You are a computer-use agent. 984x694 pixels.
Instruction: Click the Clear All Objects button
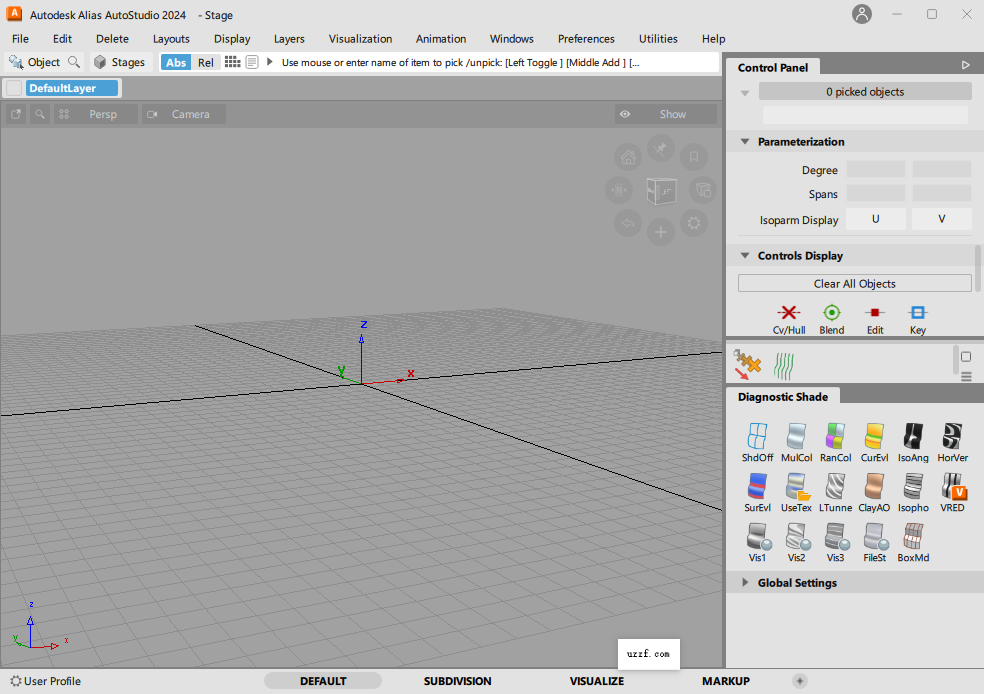point(854,283)
